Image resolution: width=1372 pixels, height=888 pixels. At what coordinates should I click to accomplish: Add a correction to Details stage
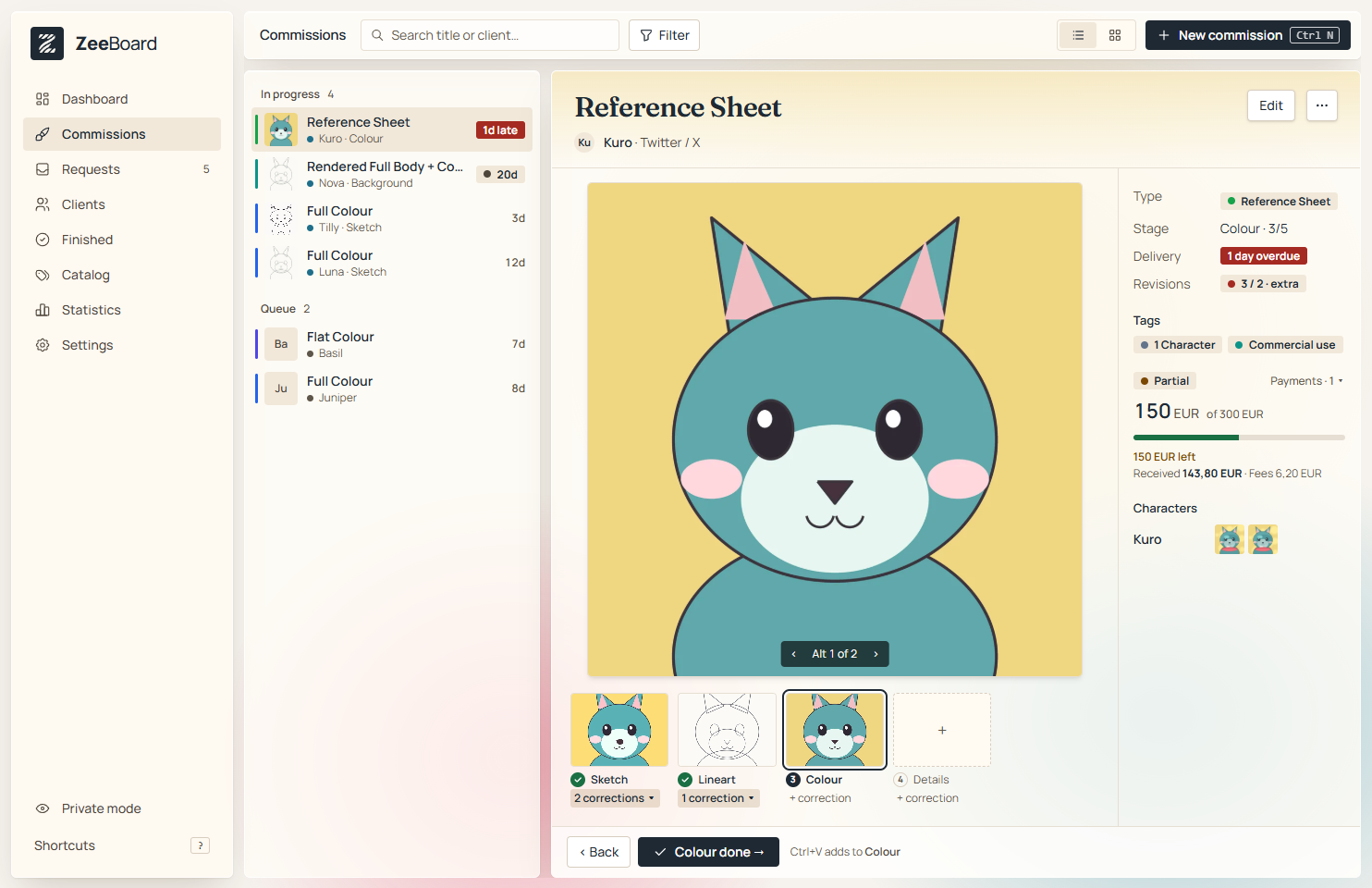(927, 798)
